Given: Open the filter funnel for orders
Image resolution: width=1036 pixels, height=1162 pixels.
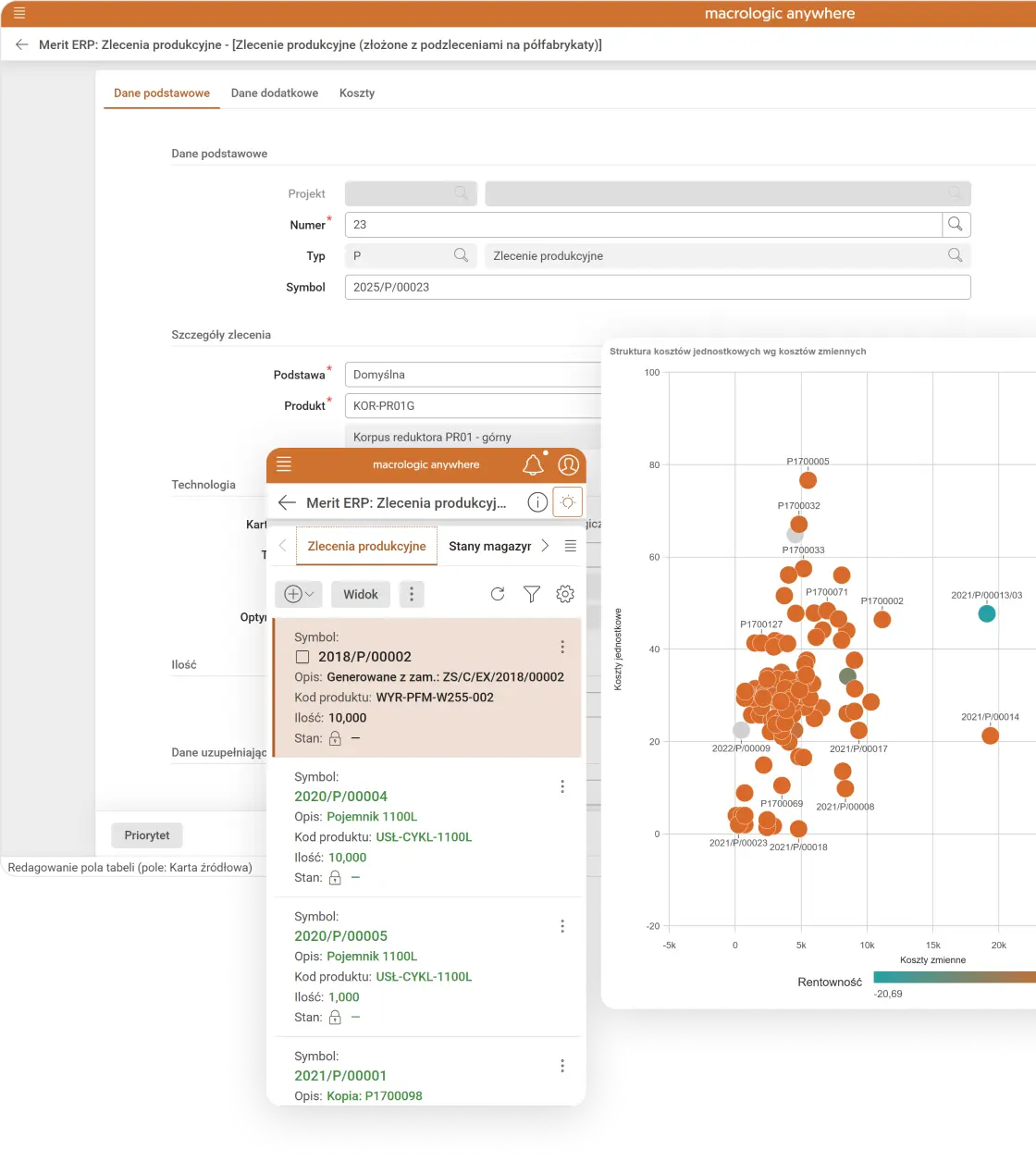Looking at the screenshot, I should pos(532,594).
